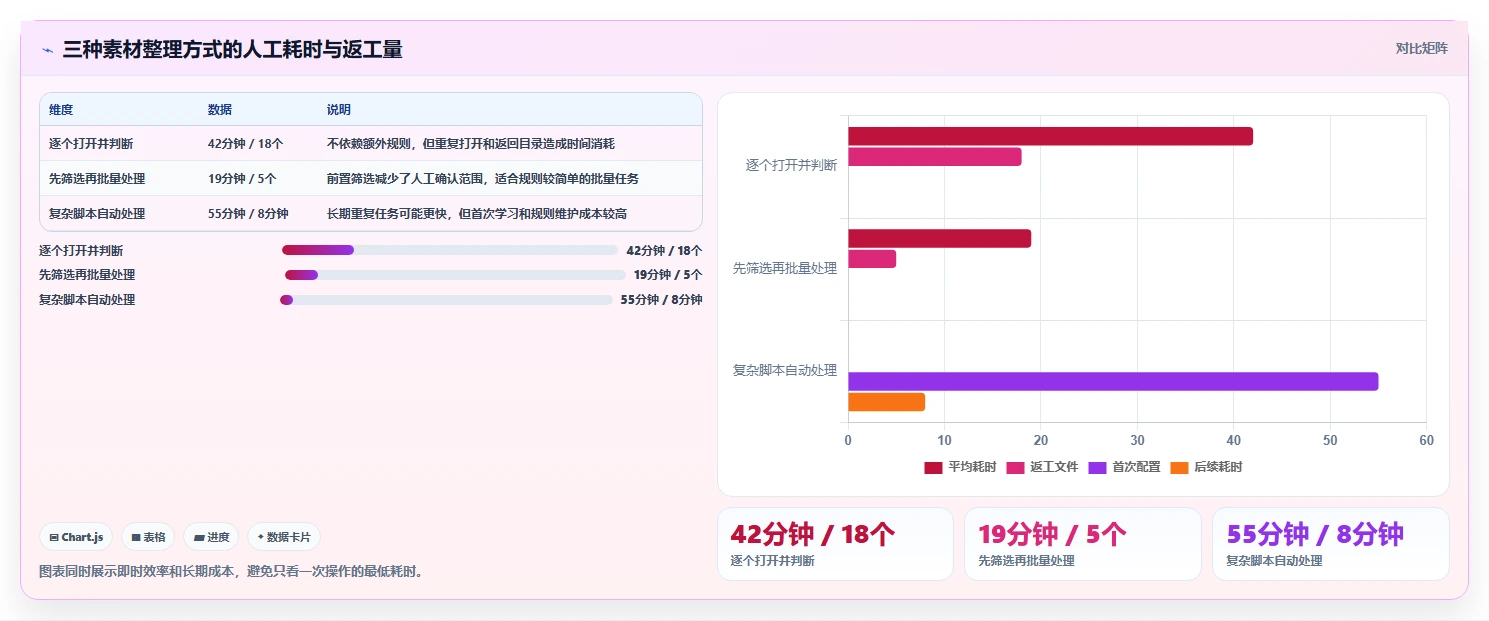Viewport: 1489px width, 621px height.
Task: Click progress row label 复杂脚本自动处理
Action: click(x=87, y=300)
